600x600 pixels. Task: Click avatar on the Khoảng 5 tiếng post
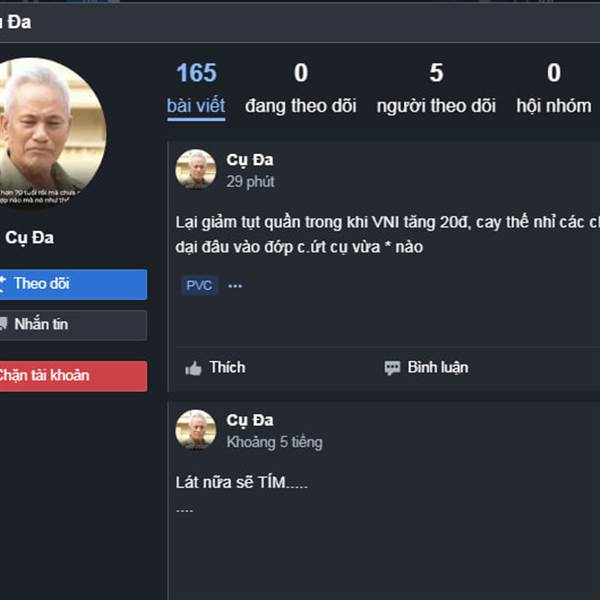196,429
